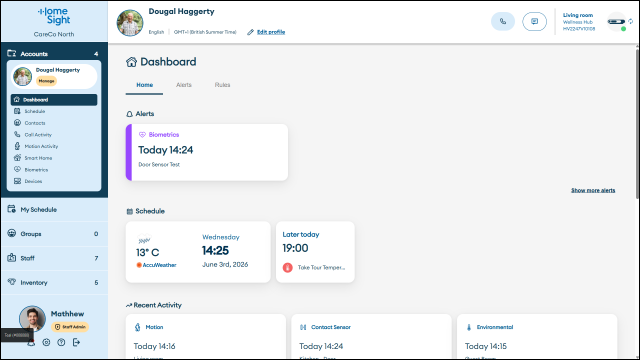640x360 pixels.
Task: Open Schedule in the sidebar menu
Action: [54, 111]
